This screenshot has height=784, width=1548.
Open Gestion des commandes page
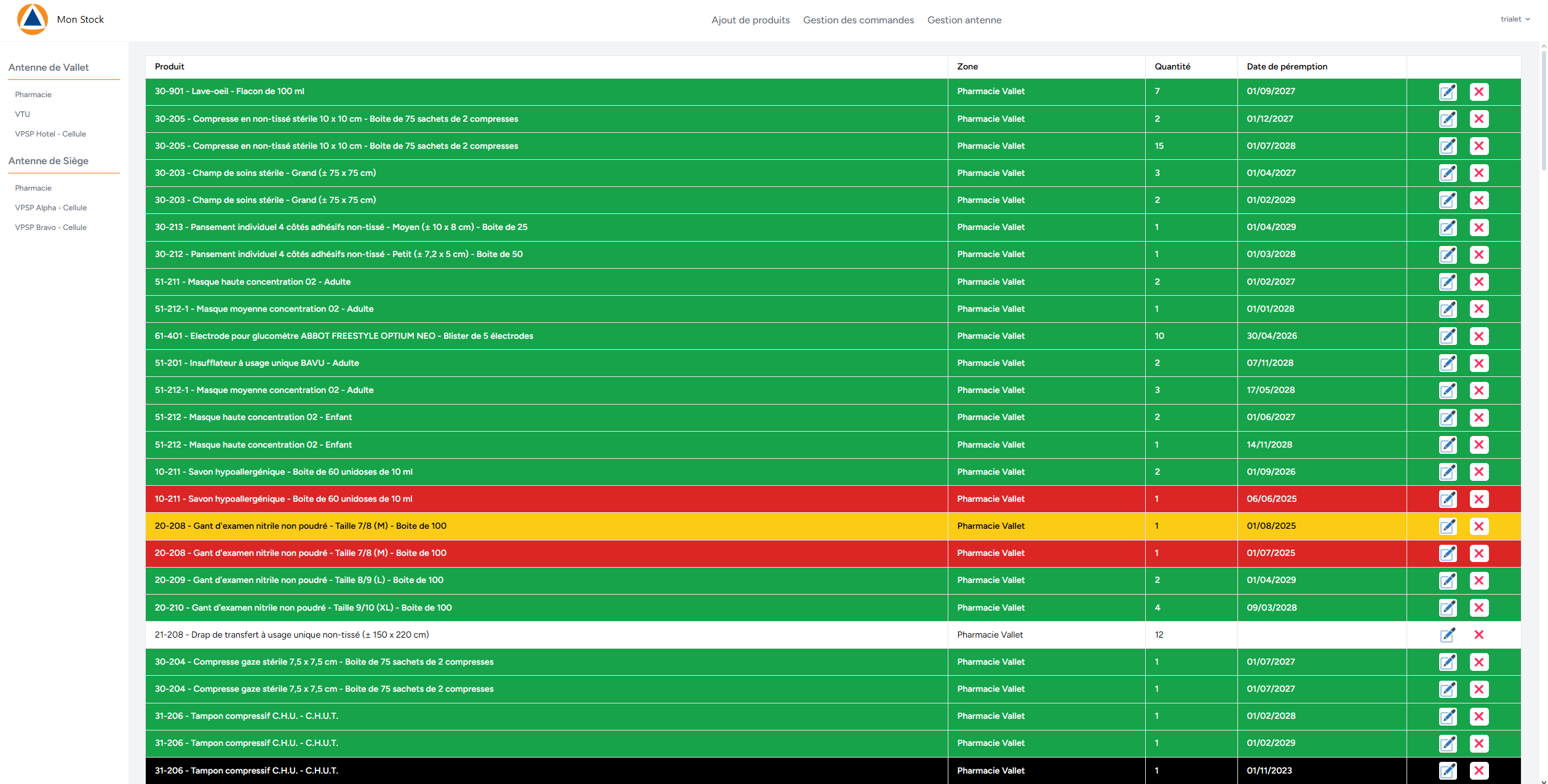tap(858, 20)
